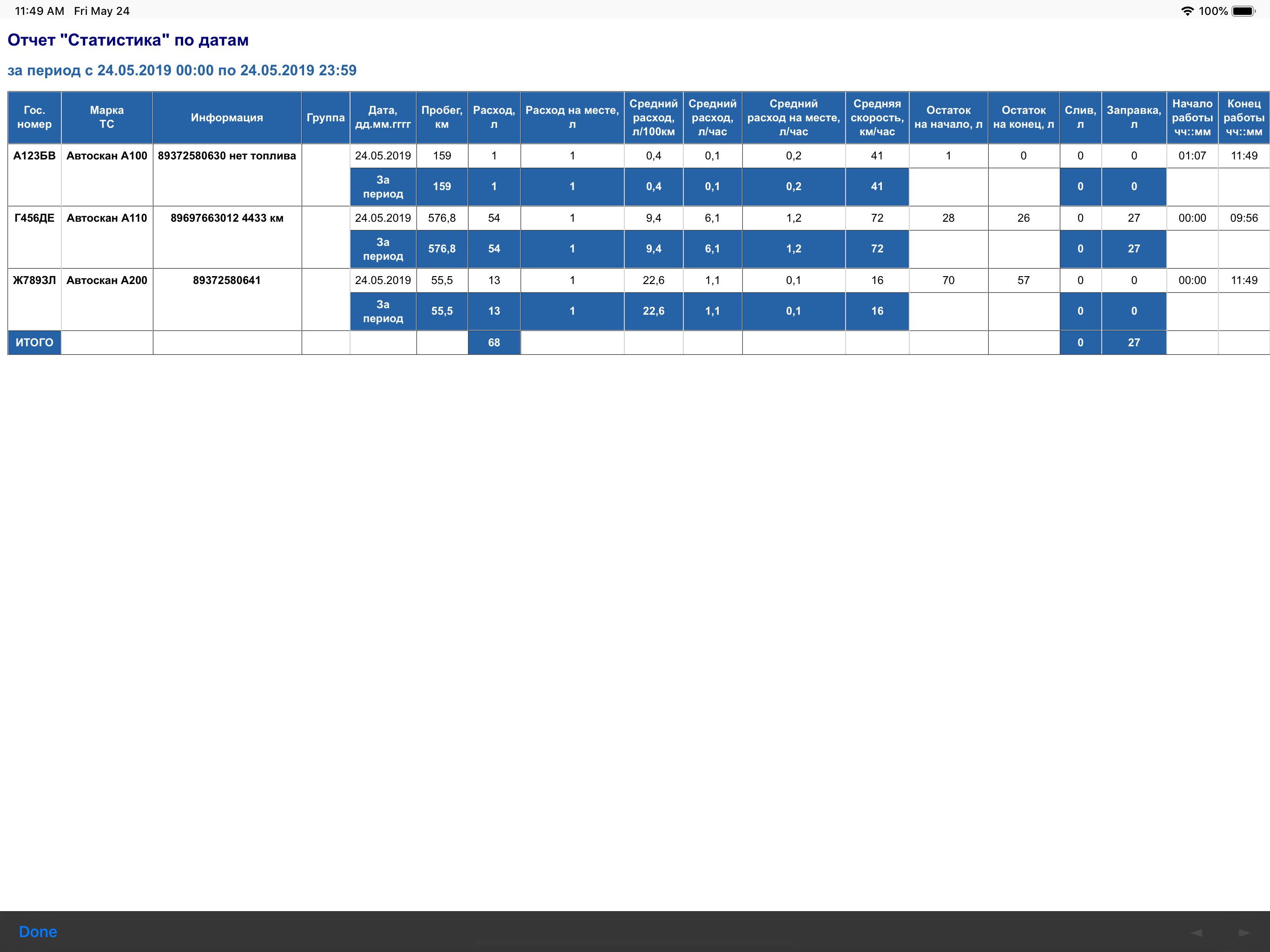This screenshot has width=1270, height=952.
Task: Select the report title 'Отчет "Статистика" по датам'
Action: coord(128,40)
